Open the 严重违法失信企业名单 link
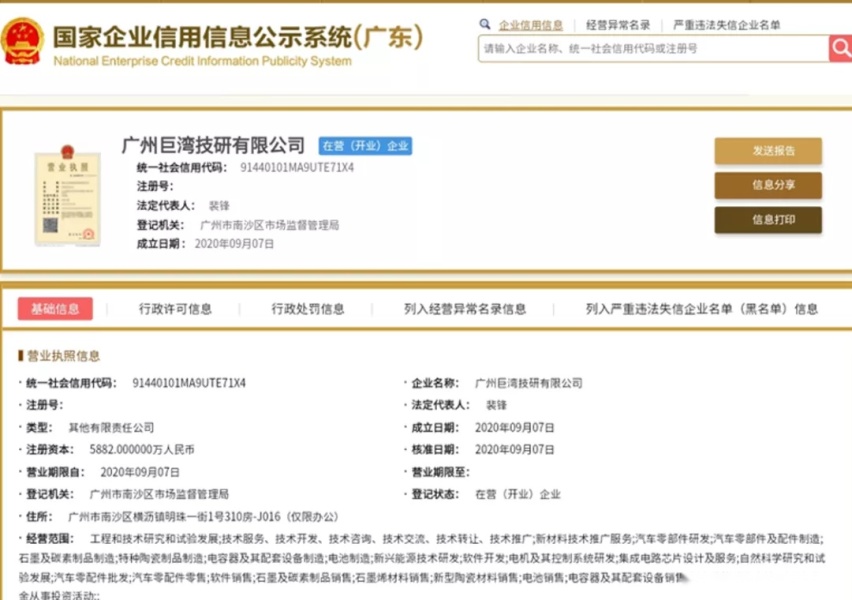This screenshot has width=852, height=600. [726, 25]
